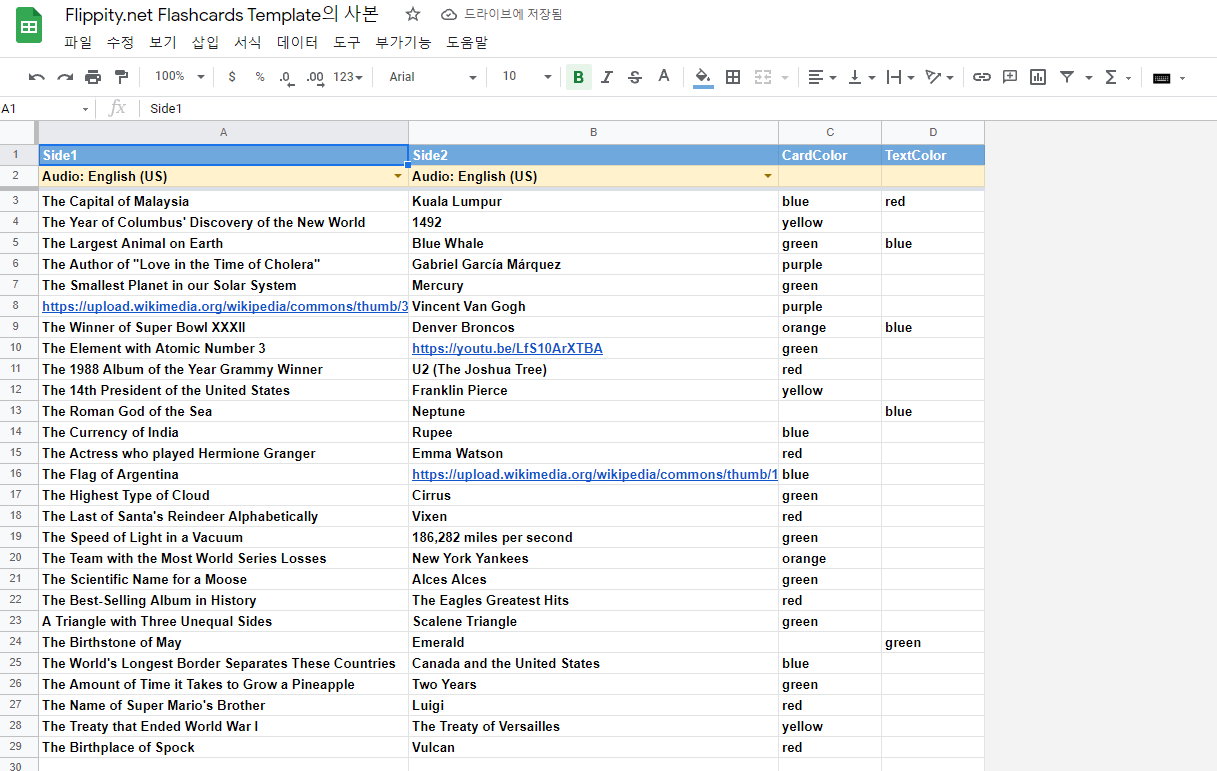Open the 도구 menu

347,42
